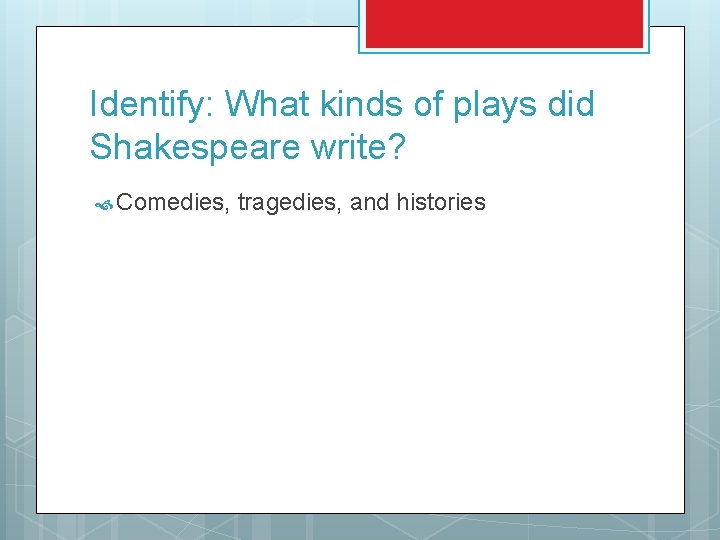This screenshot has height=540, width=720.
Task: Click the word "of" in the title
Action: pos(428,103)
